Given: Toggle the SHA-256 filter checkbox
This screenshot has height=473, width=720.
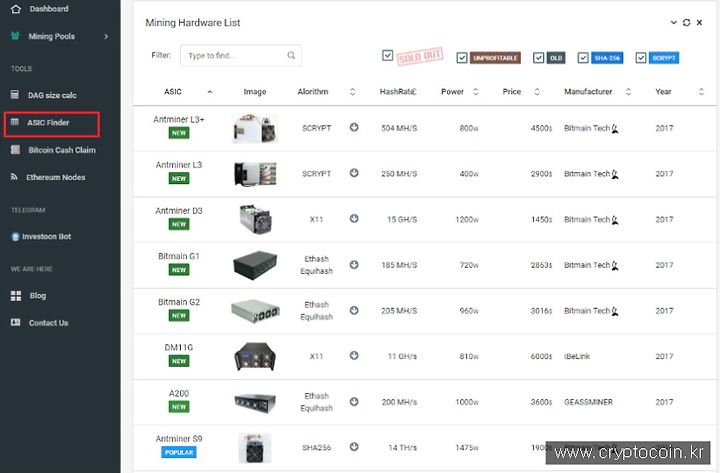Looking at the screenshot, I should (583, 58).
